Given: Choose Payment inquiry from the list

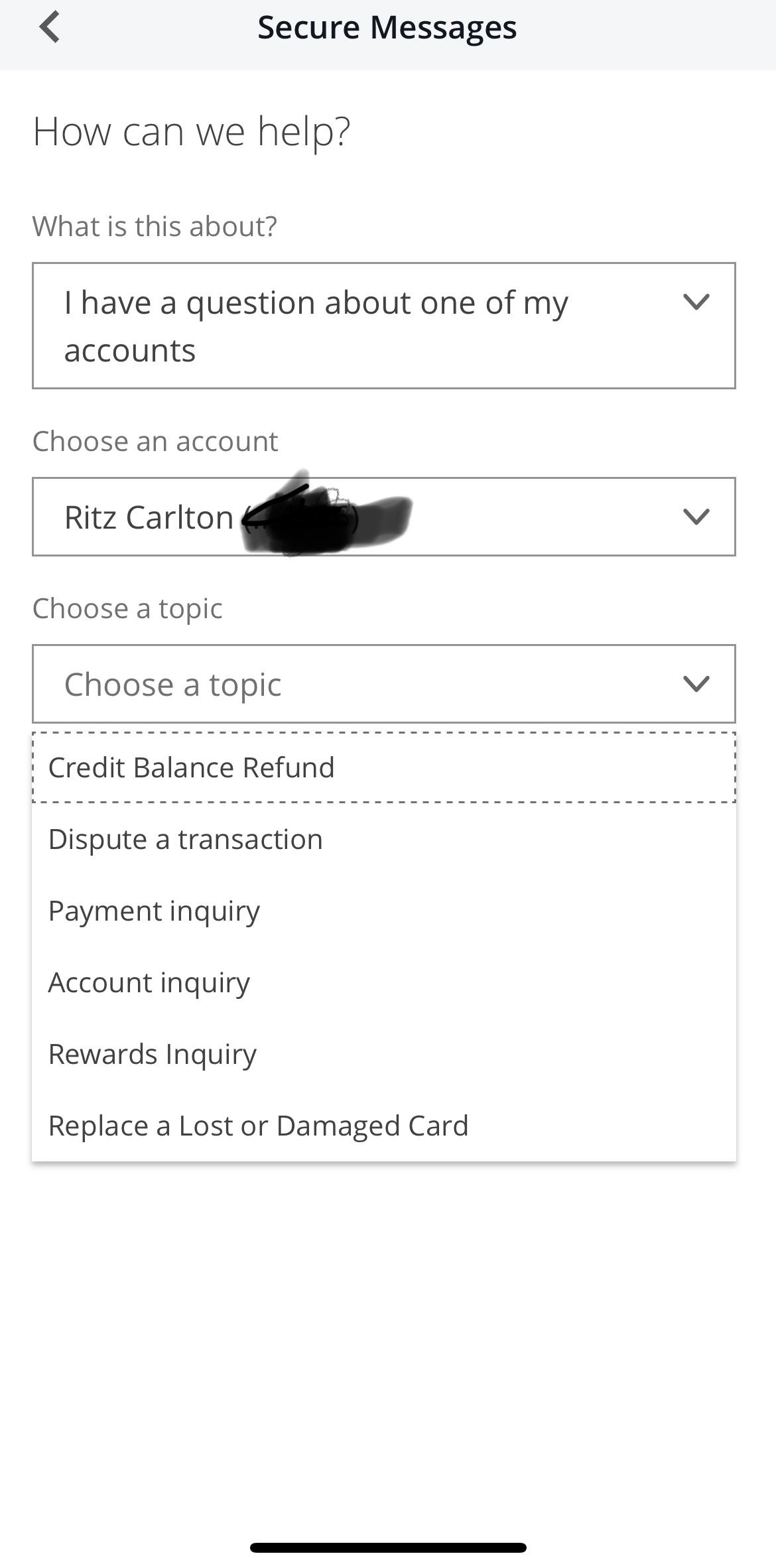Looking at the screenshot, I should (x=384, y=911).
